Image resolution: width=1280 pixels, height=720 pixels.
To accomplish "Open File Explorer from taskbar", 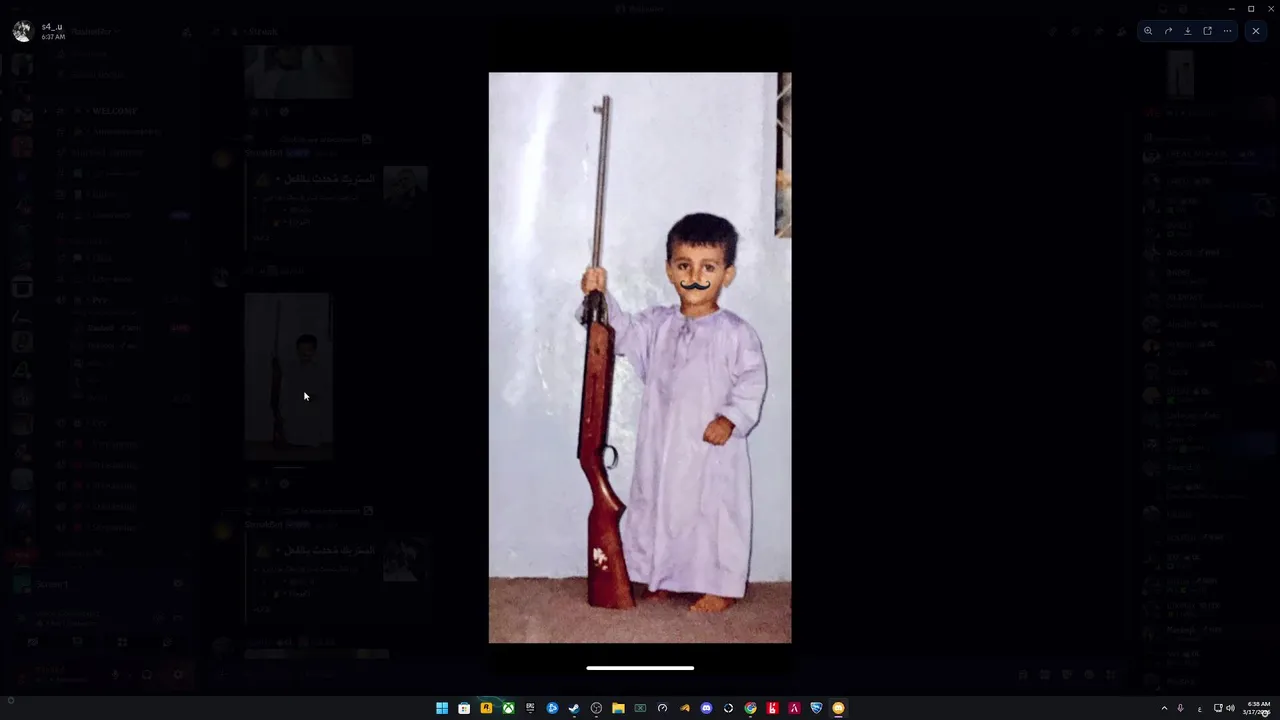I will [x=618, y=708].
